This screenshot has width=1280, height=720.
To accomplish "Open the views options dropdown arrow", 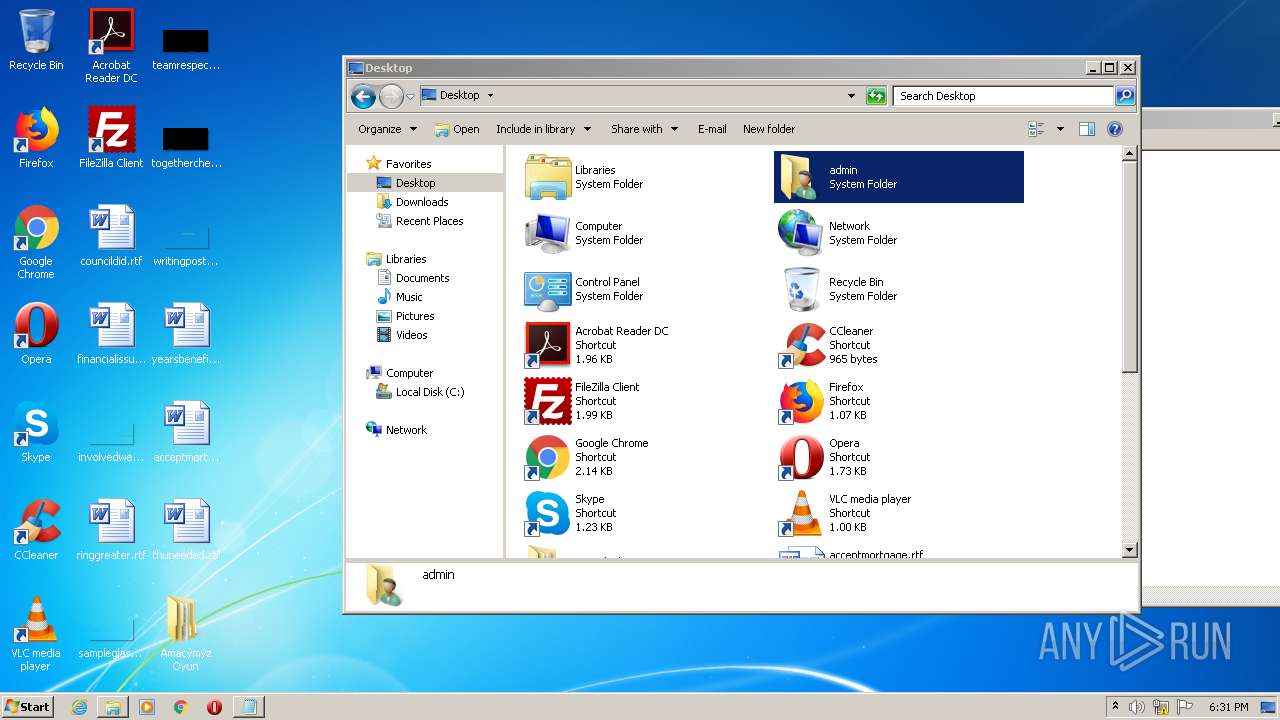I will click(1060, 129).
